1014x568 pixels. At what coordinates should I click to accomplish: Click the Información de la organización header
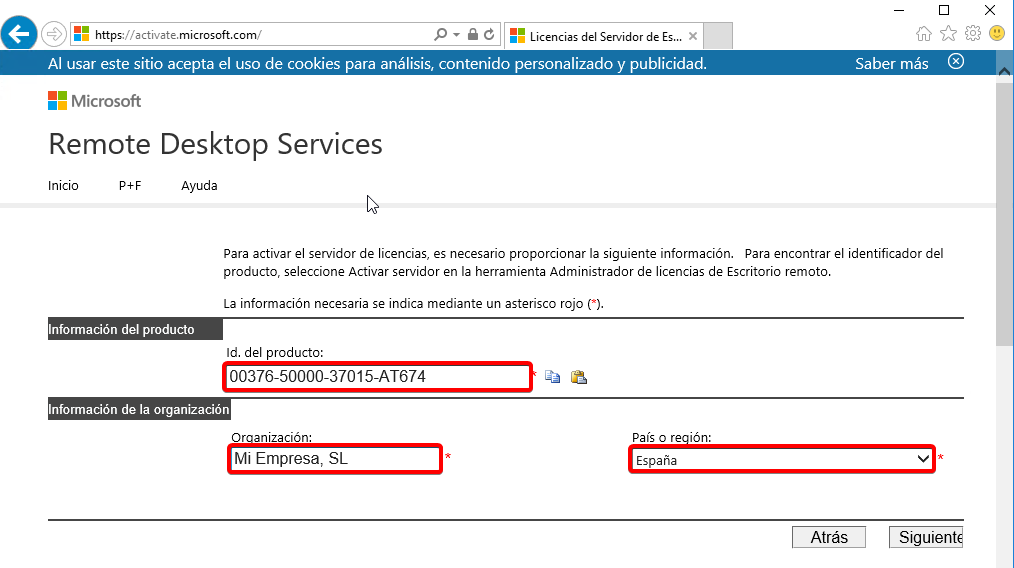(139, 410)
